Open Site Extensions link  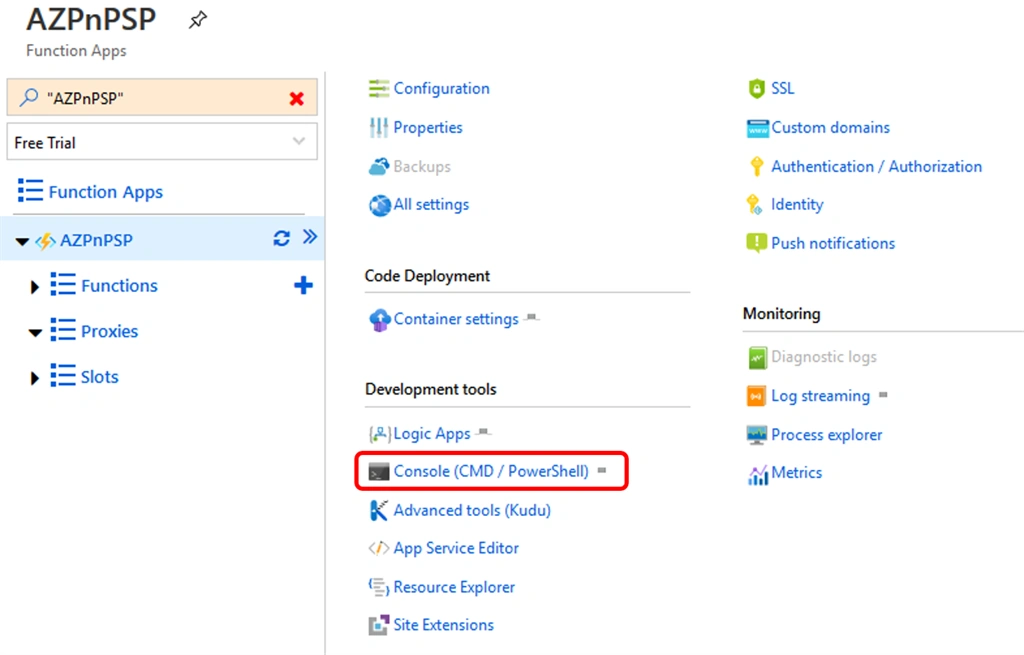443,626
